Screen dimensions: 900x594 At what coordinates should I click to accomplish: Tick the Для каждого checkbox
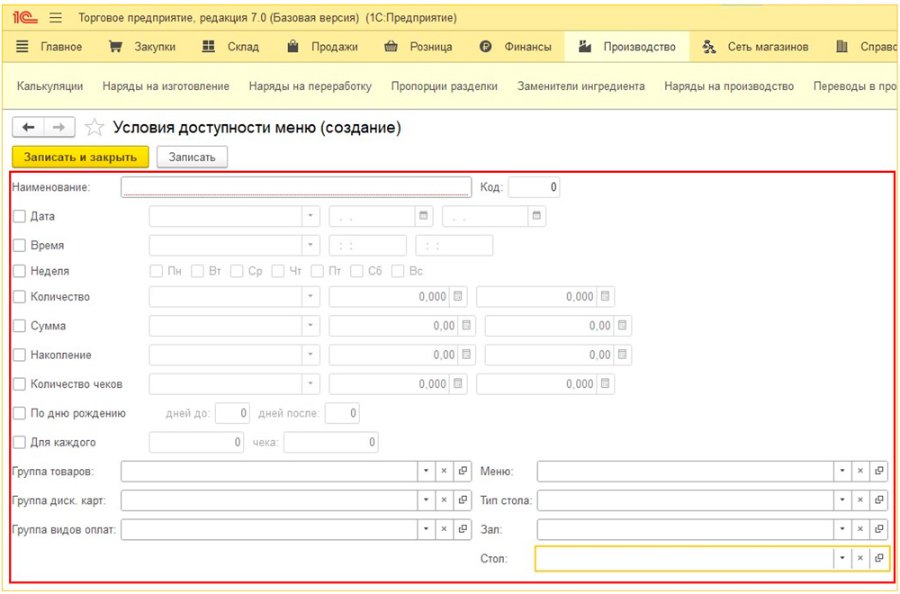[x=20, y=442]
